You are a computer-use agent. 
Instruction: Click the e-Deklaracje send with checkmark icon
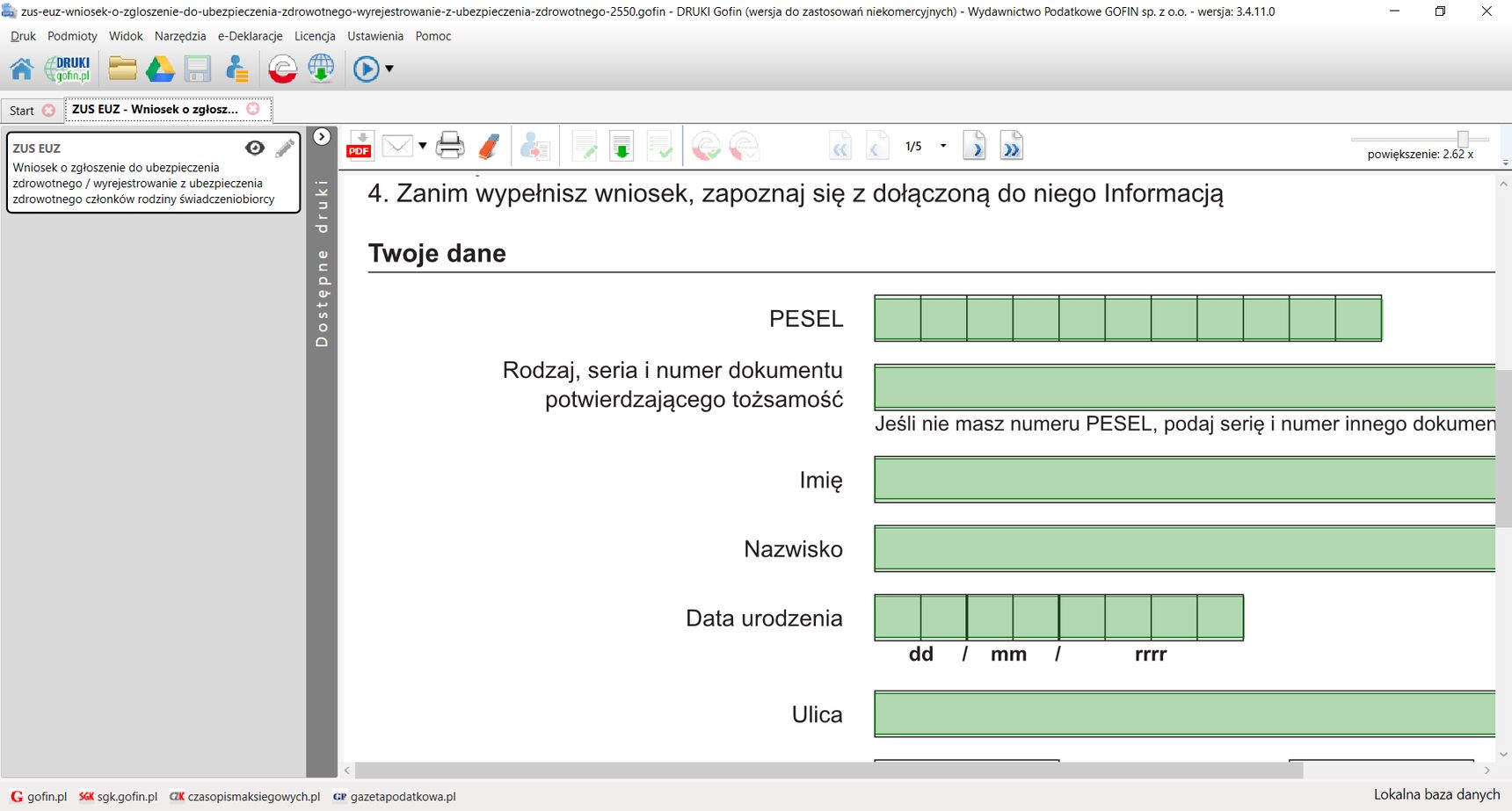(706, 146)
